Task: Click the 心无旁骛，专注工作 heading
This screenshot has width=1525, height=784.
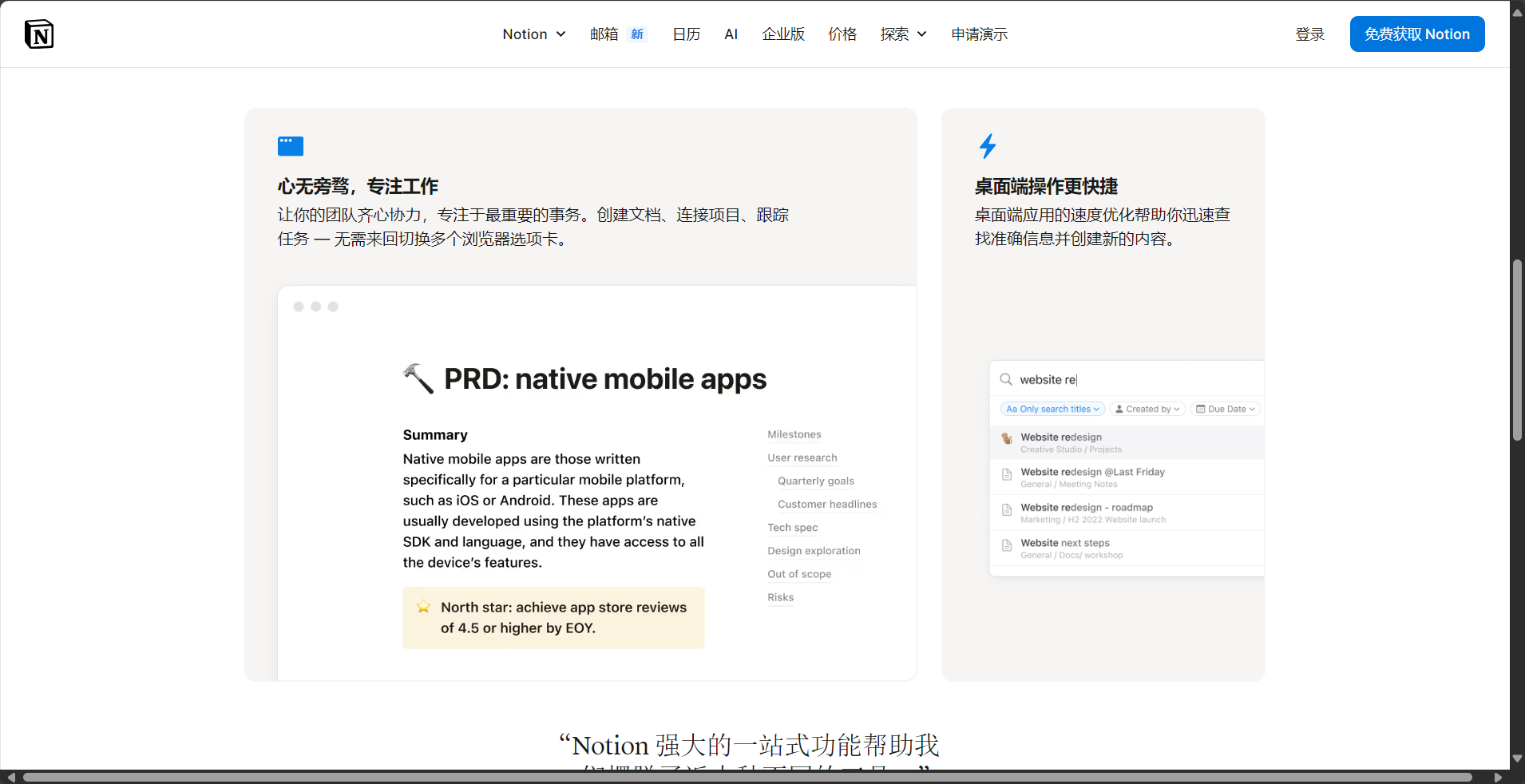Action: coord(358,186)
